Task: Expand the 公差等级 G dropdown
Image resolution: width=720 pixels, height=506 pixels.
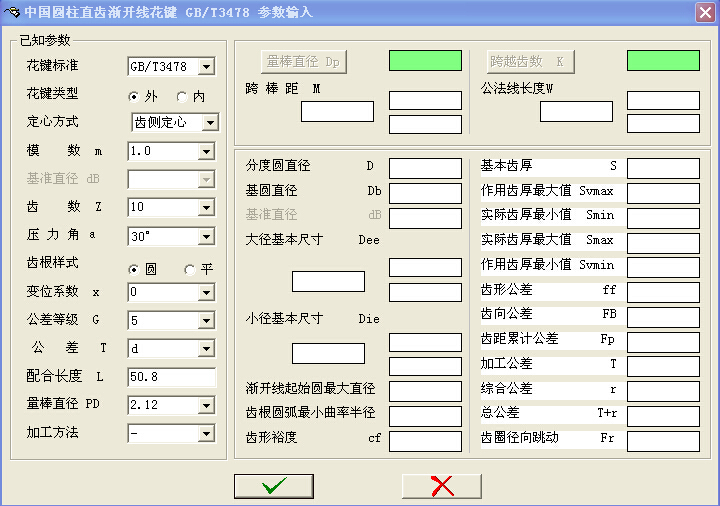Action: coord(206,321)
